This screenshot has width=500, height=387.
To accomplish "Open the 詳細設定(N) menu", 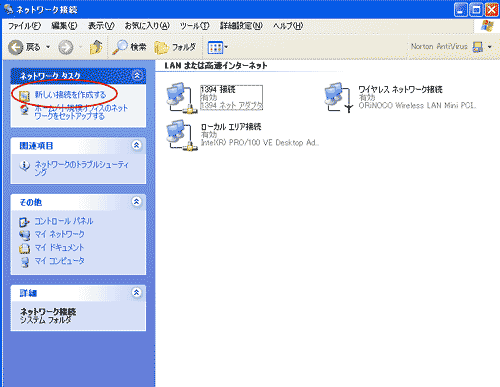I will 241,26.
